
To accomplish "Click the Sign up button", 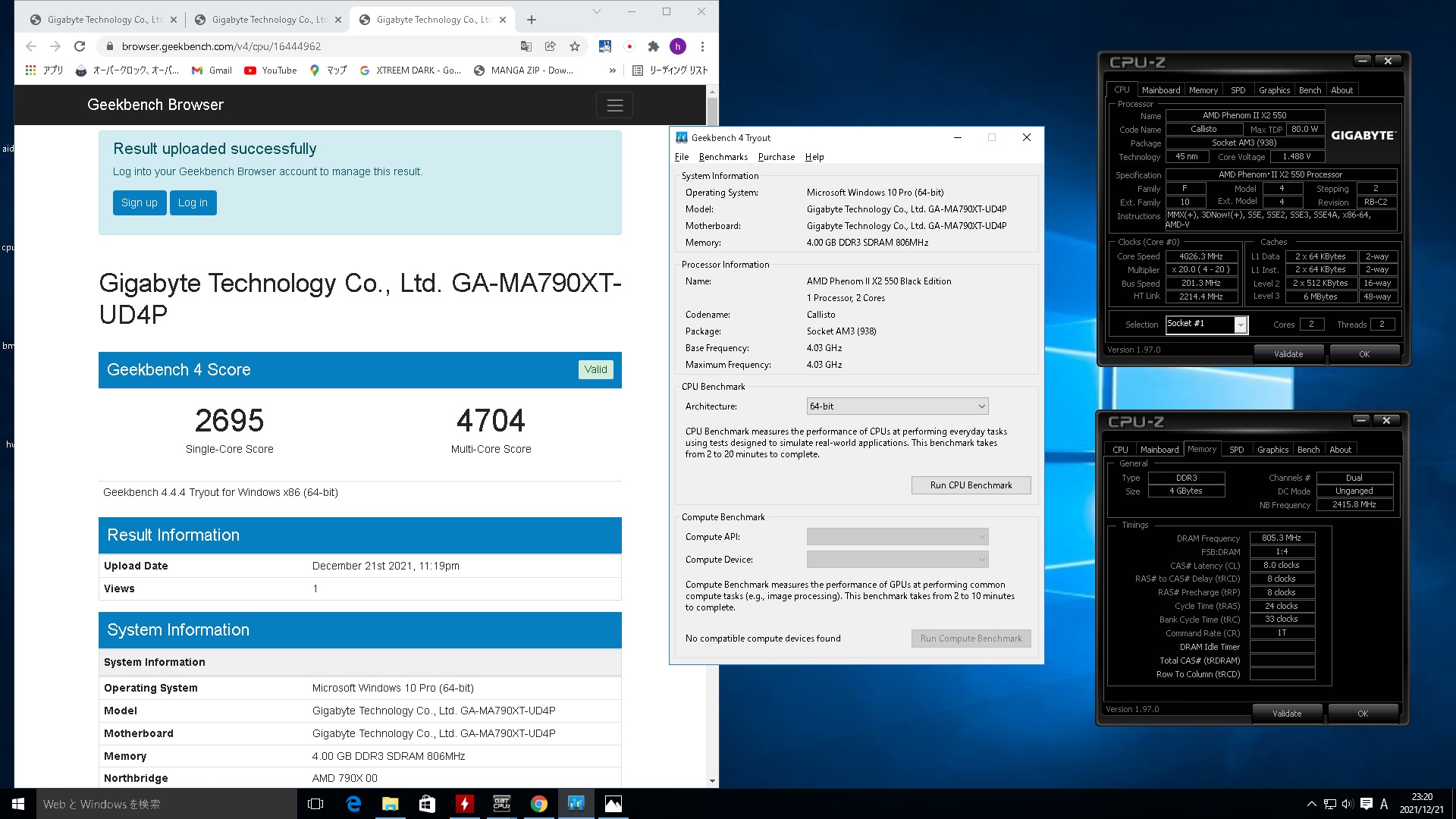I will [140, 202].
